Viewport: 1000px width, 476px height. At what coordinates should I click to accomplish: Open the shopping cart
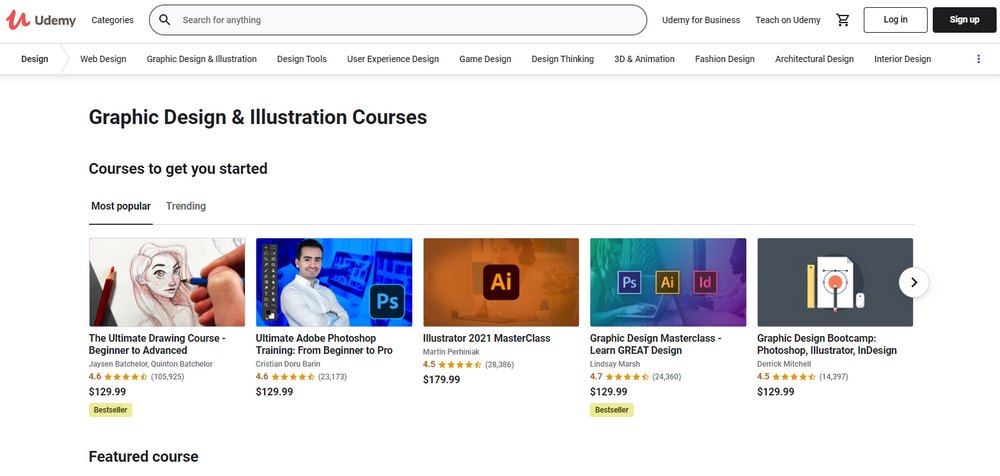click(843, 20)
